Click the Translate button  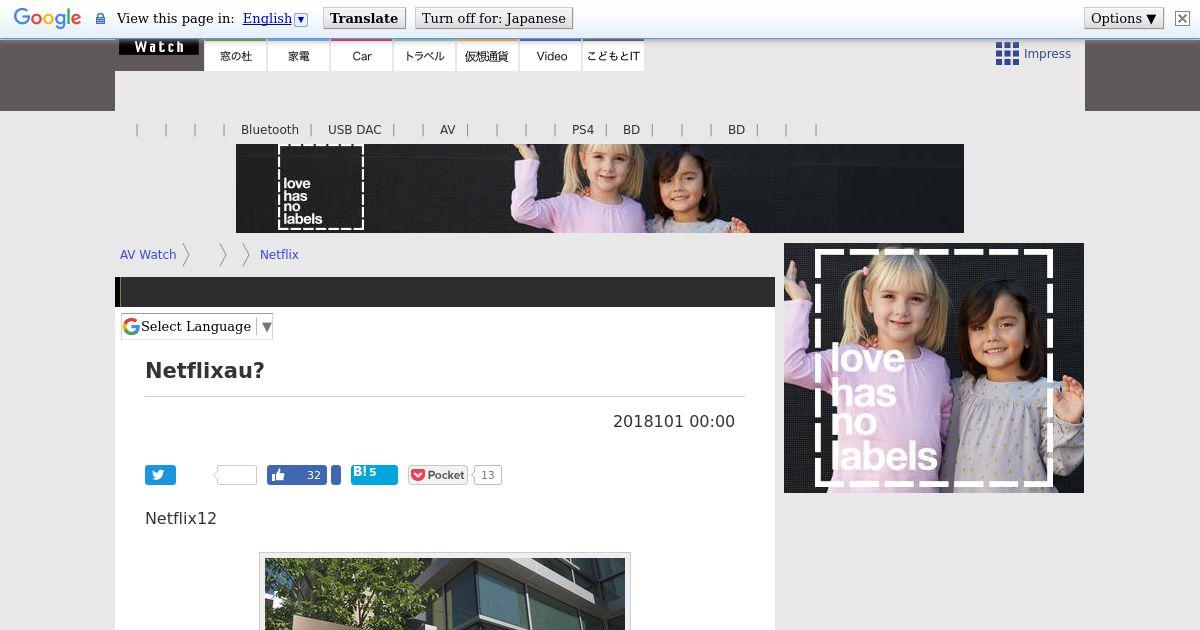point(364,18)
